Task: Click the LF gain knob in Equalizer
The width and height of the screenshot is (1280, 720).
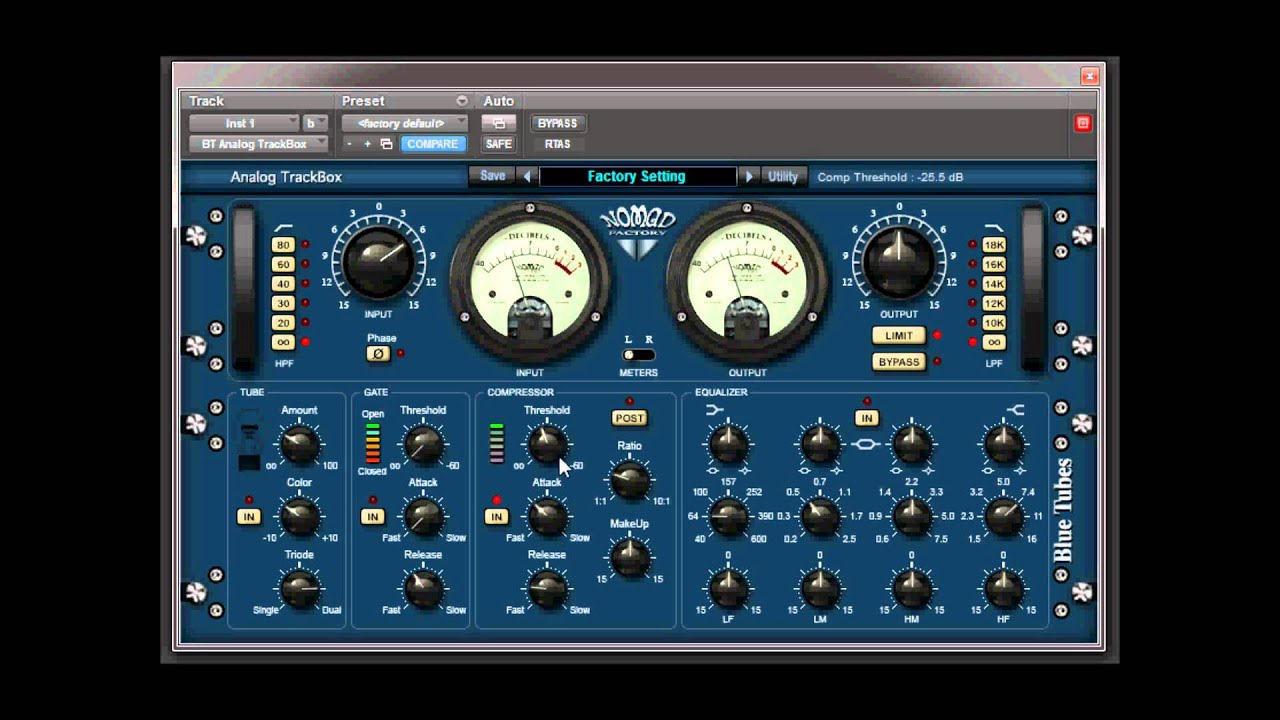Action: [x=728, y=589]
